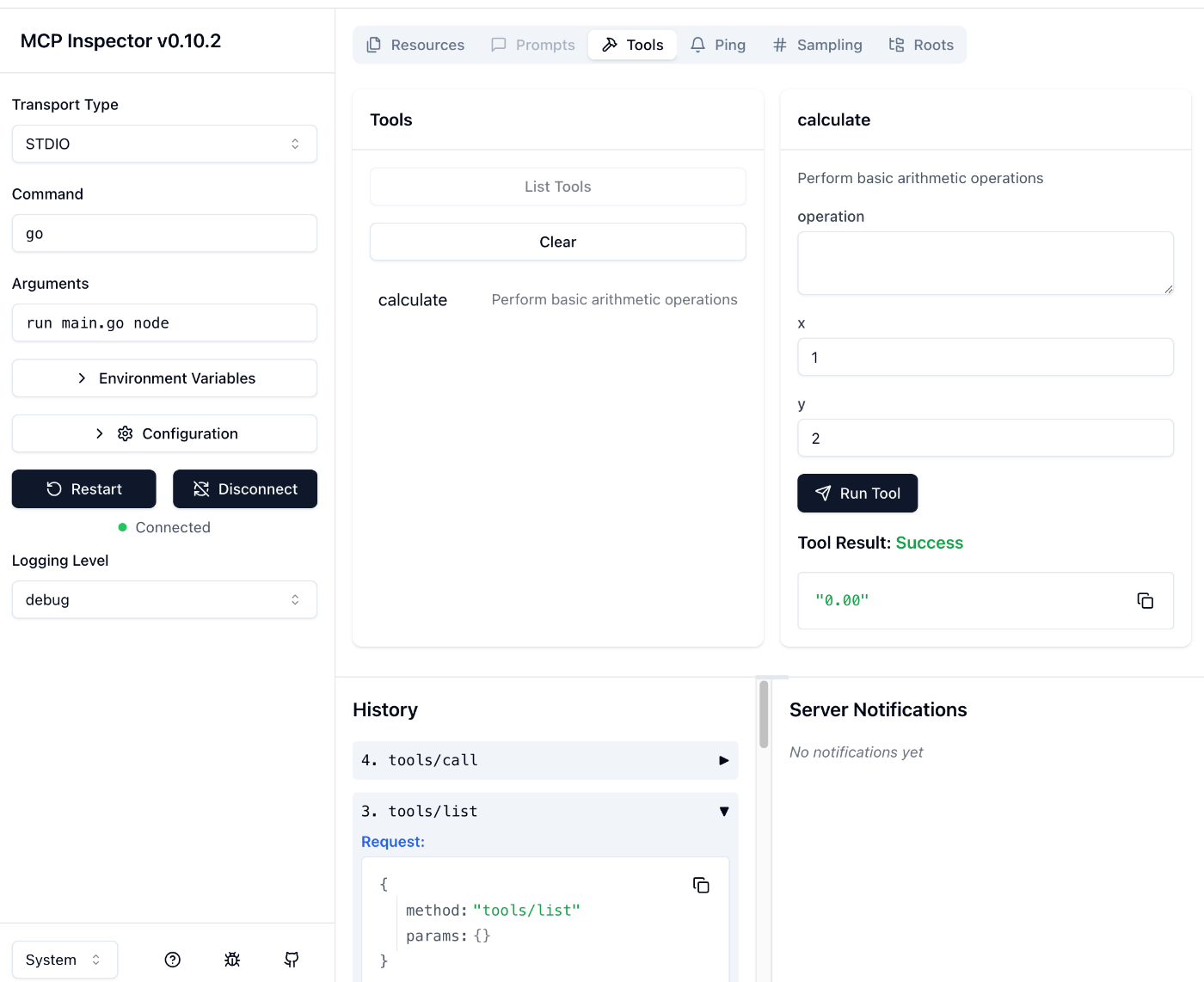The image size is (1204, 982).
Task: Open the help icon in footer
Action: click(x=173, y=960)
